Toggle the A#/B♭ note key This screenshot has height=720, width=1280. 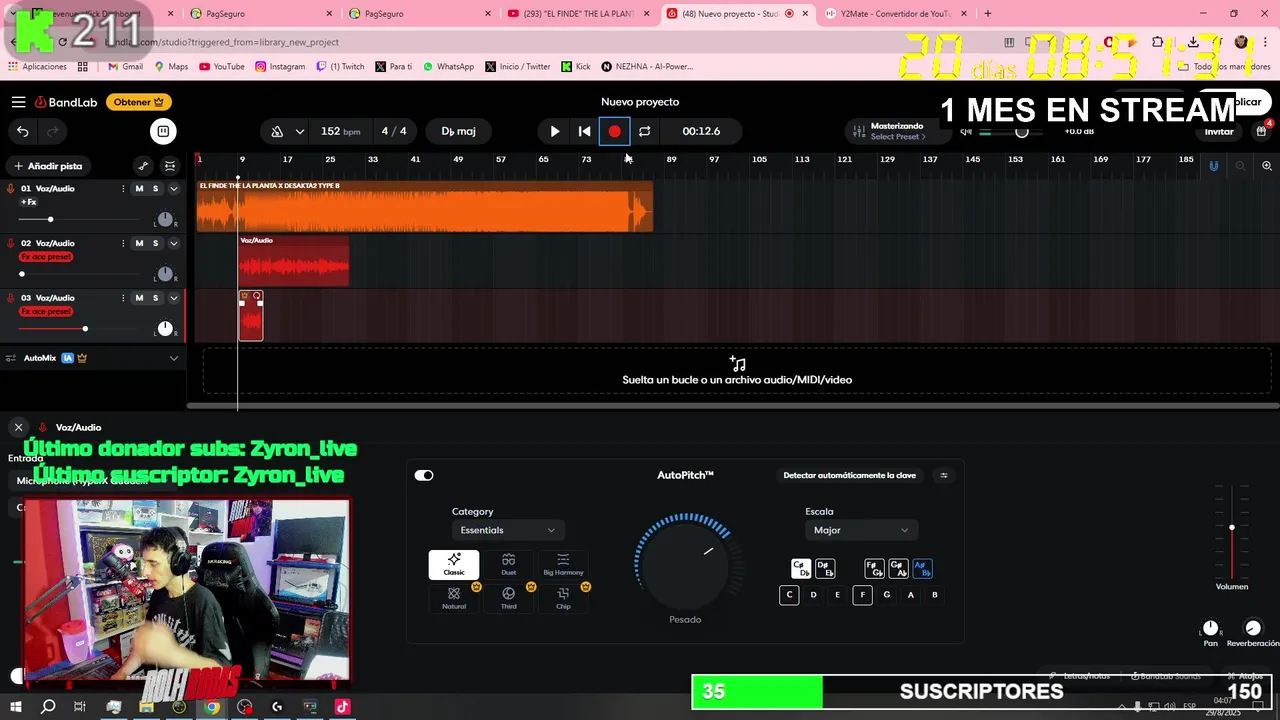(x=922, y=568)
